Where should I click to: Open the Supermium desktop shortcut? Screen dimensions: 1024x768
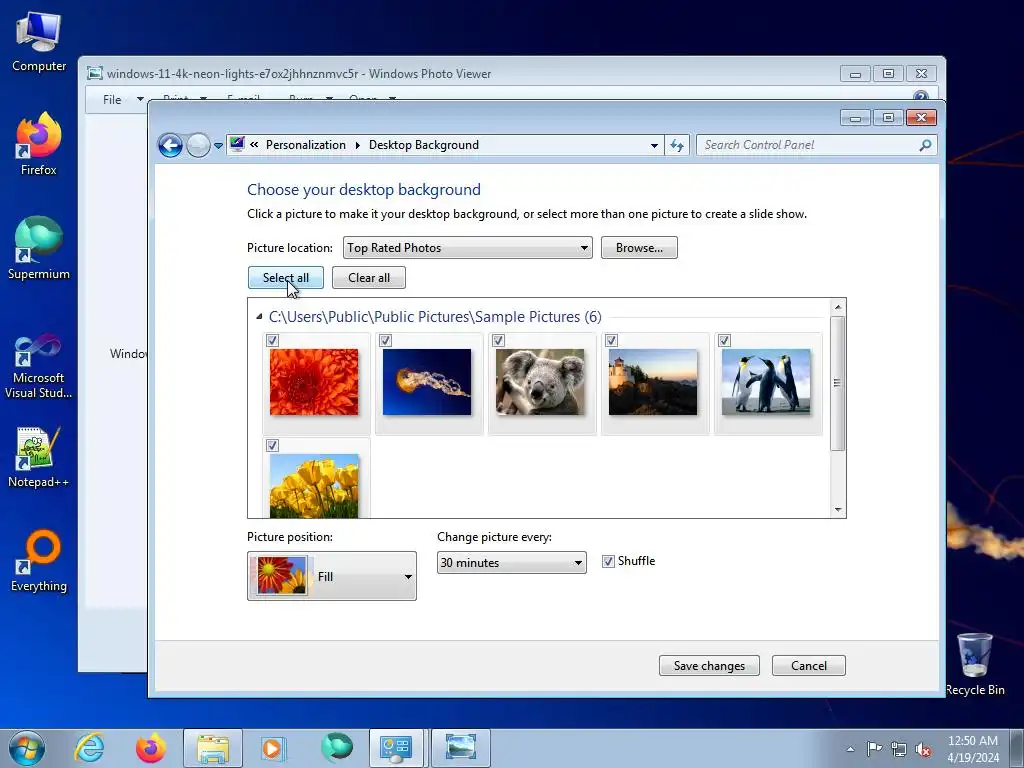(x=39, y=248)
